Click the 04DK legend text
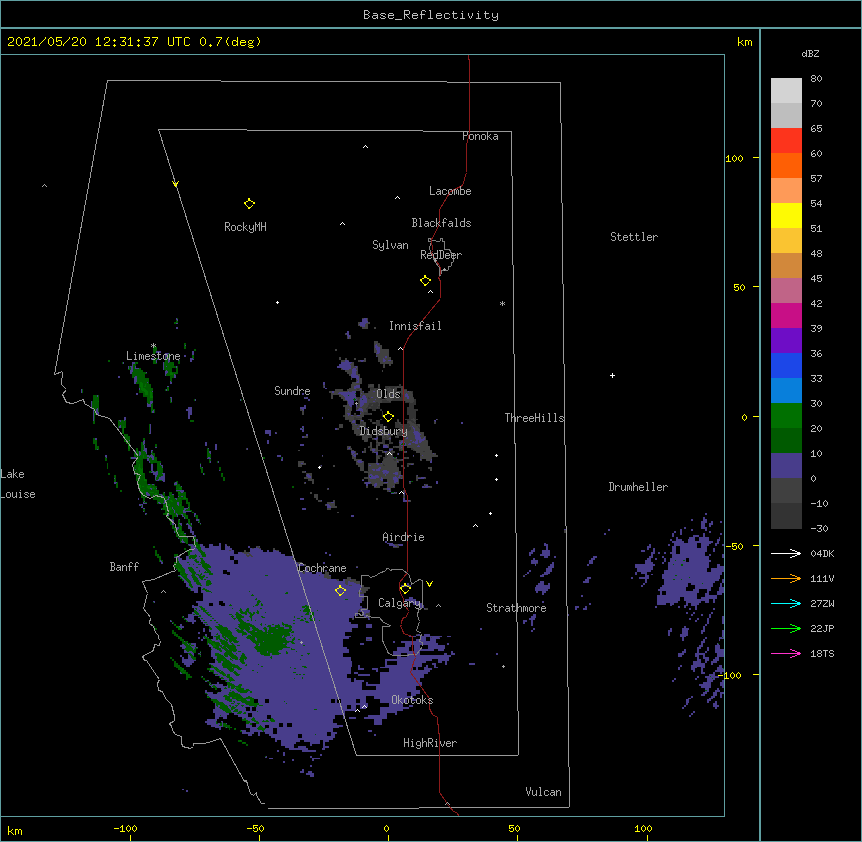 click(822, 553)
